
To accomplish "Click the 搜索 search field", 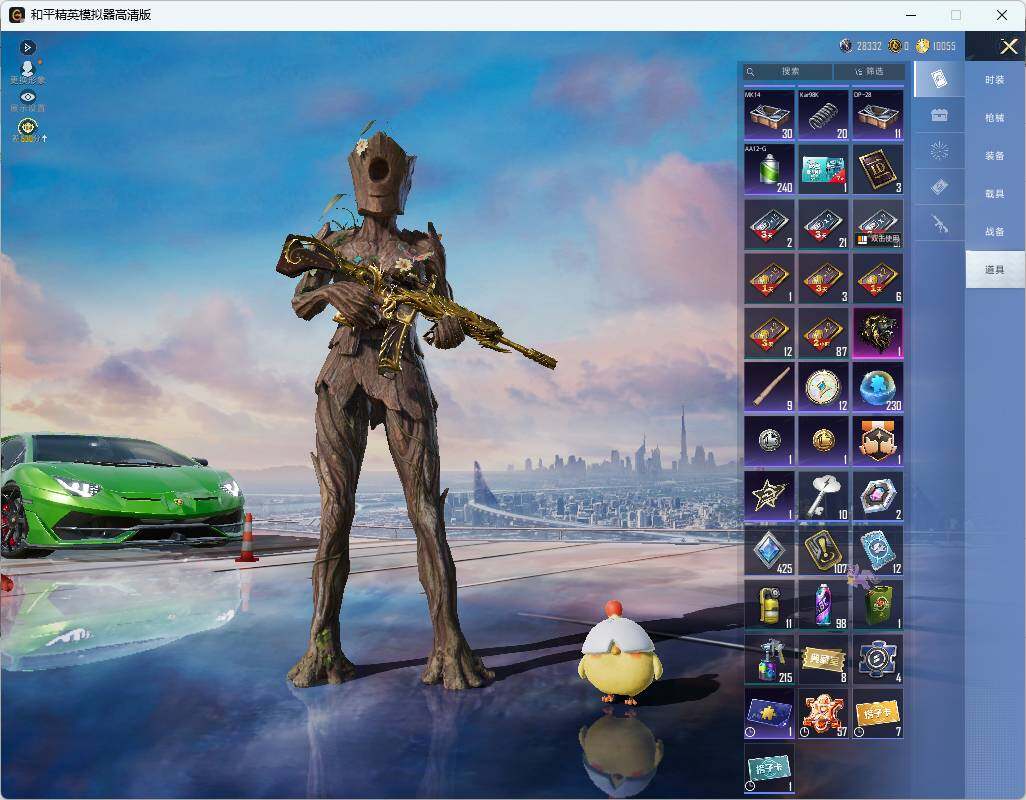I will point(788,71).
